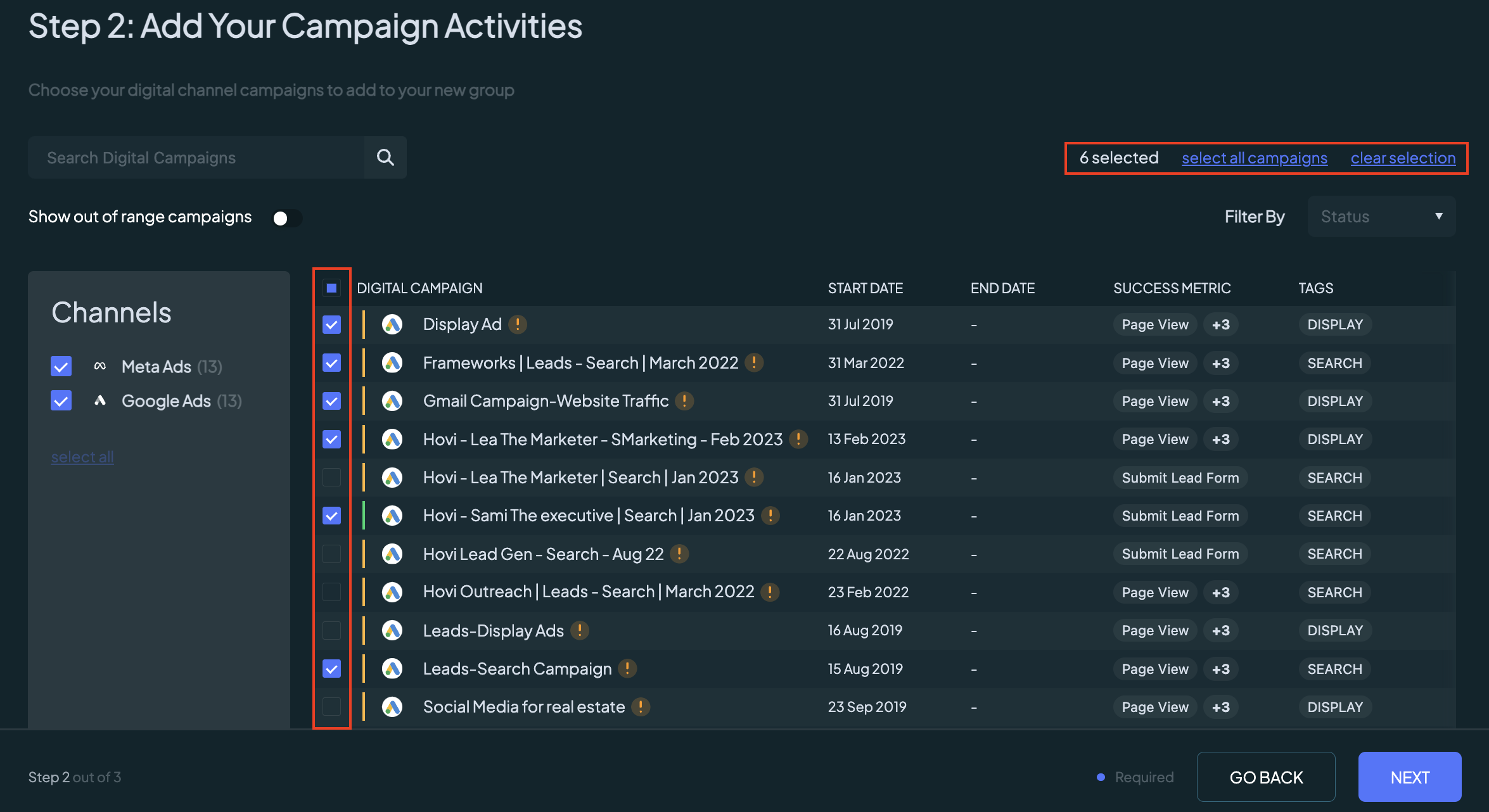Click warning icon next to Gmail Campaign-Website Traffic
Image resolution: width=1489 pixels, height=812 pixels.
pos(684,401)
